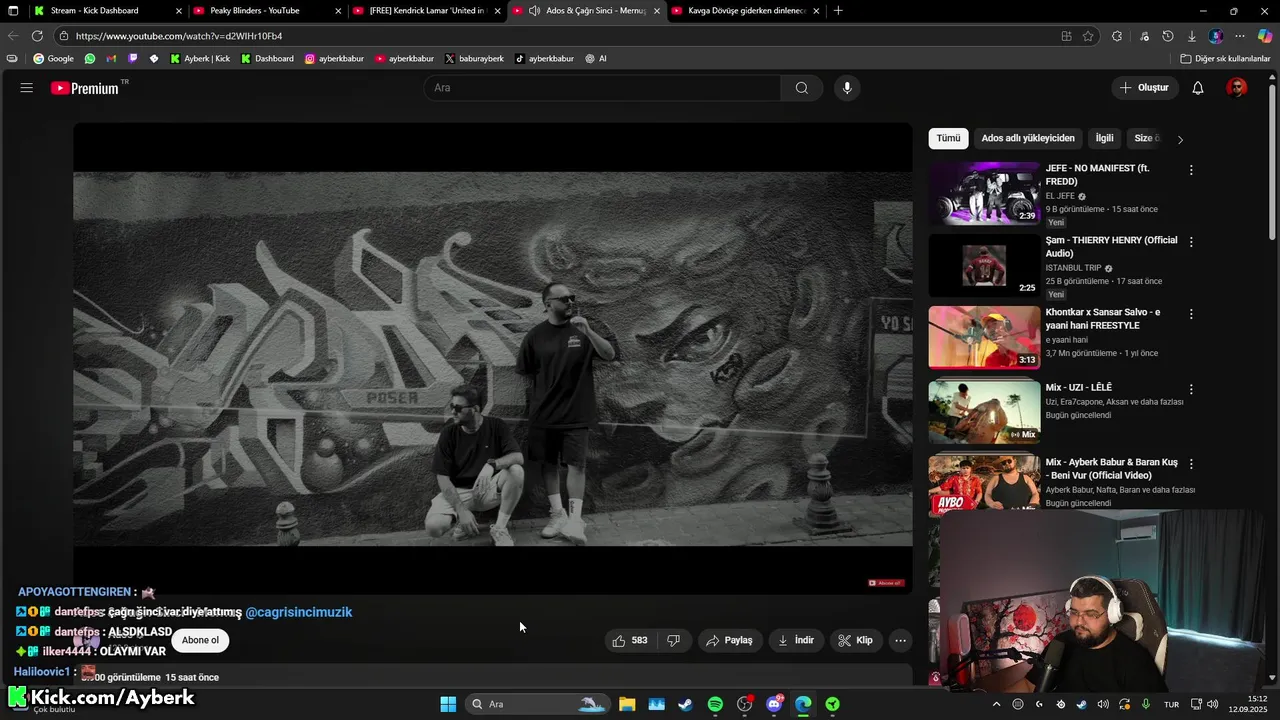The width and height of the screenshot is (1280, 720).
Task: Open options for Mix - UZI - LÊLÊ
Action: (1191, 389)
